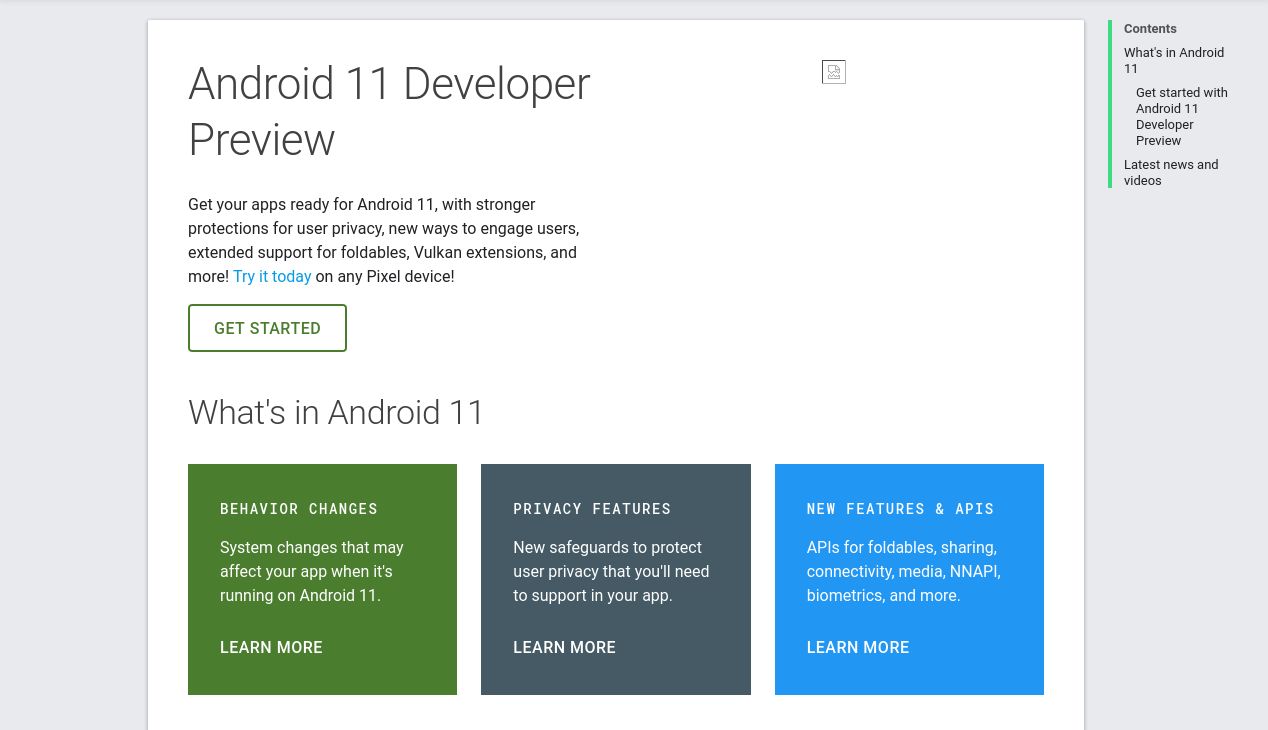Viewport: 1268px width, 730px height.
Task: Select the BEHAVIOR CHANGES card title
Action: [299, 509]
